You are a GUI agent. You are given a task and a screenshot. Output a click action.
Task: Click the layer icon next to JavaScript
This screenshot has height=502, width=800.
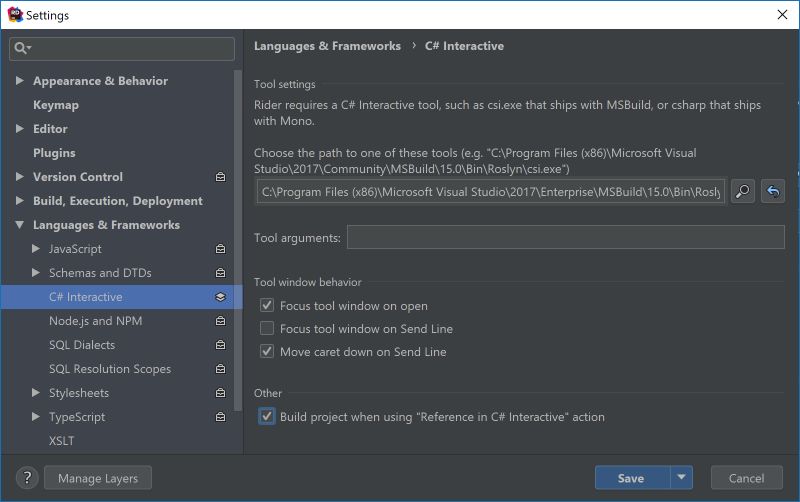click(x=220, y=249)
